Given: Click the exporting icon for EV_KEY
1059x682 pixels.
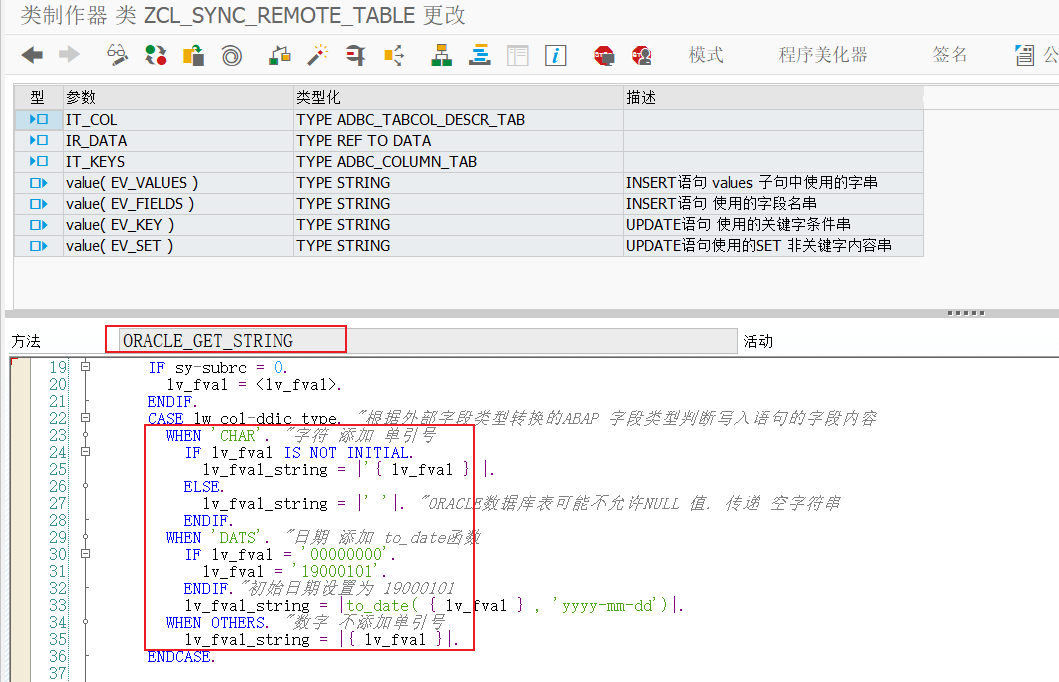Looking at the screenshot, I should click(x=38, y=224).
